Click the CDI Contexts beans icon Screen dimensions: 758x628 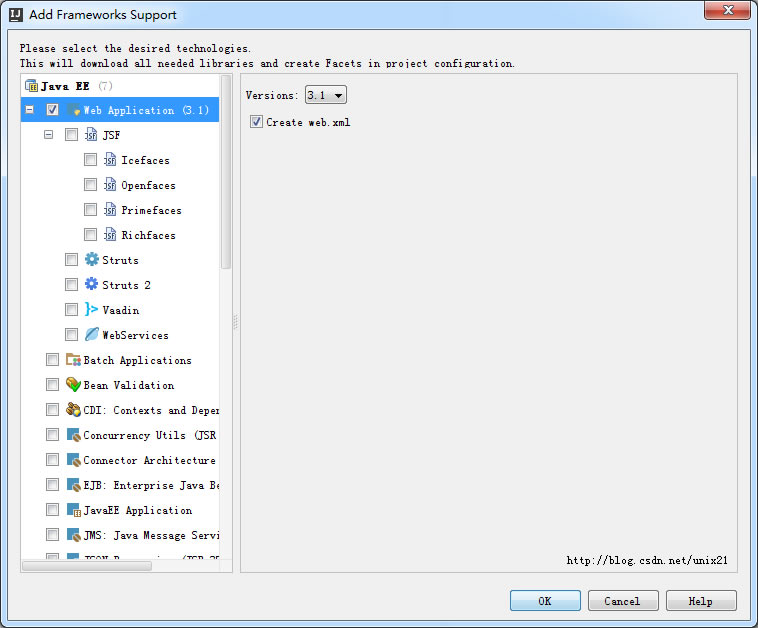point(73,410)
